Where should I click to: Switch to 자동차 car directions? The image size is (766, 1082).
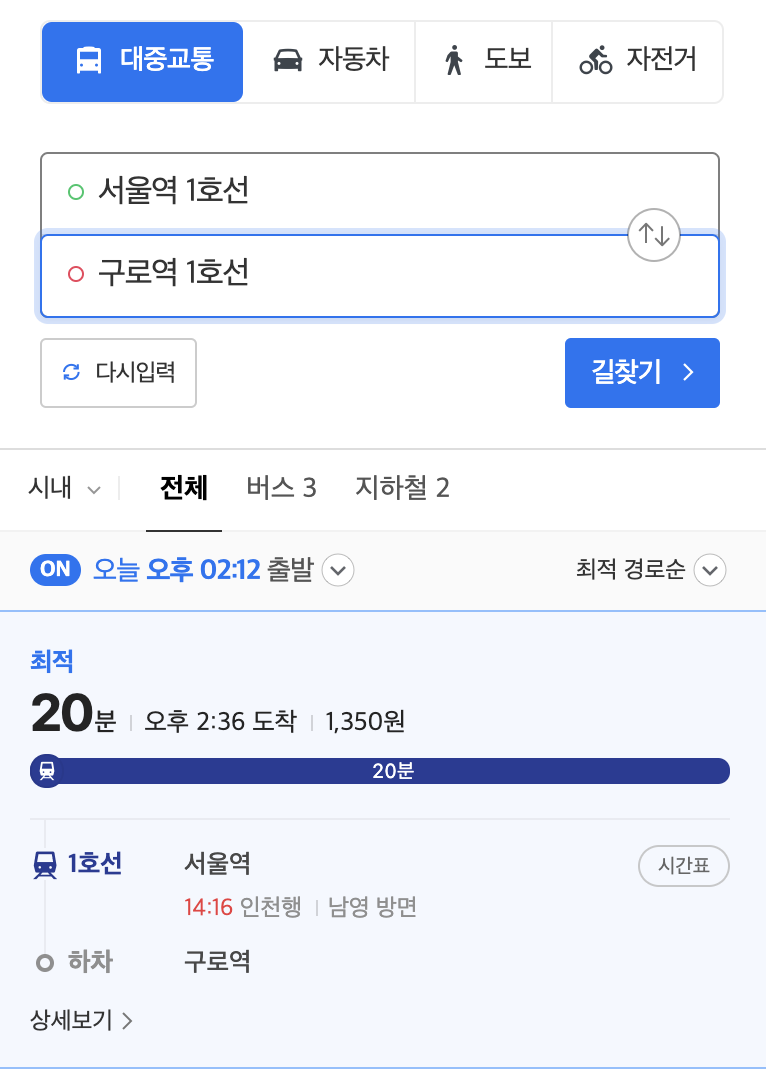pos(329,61)
